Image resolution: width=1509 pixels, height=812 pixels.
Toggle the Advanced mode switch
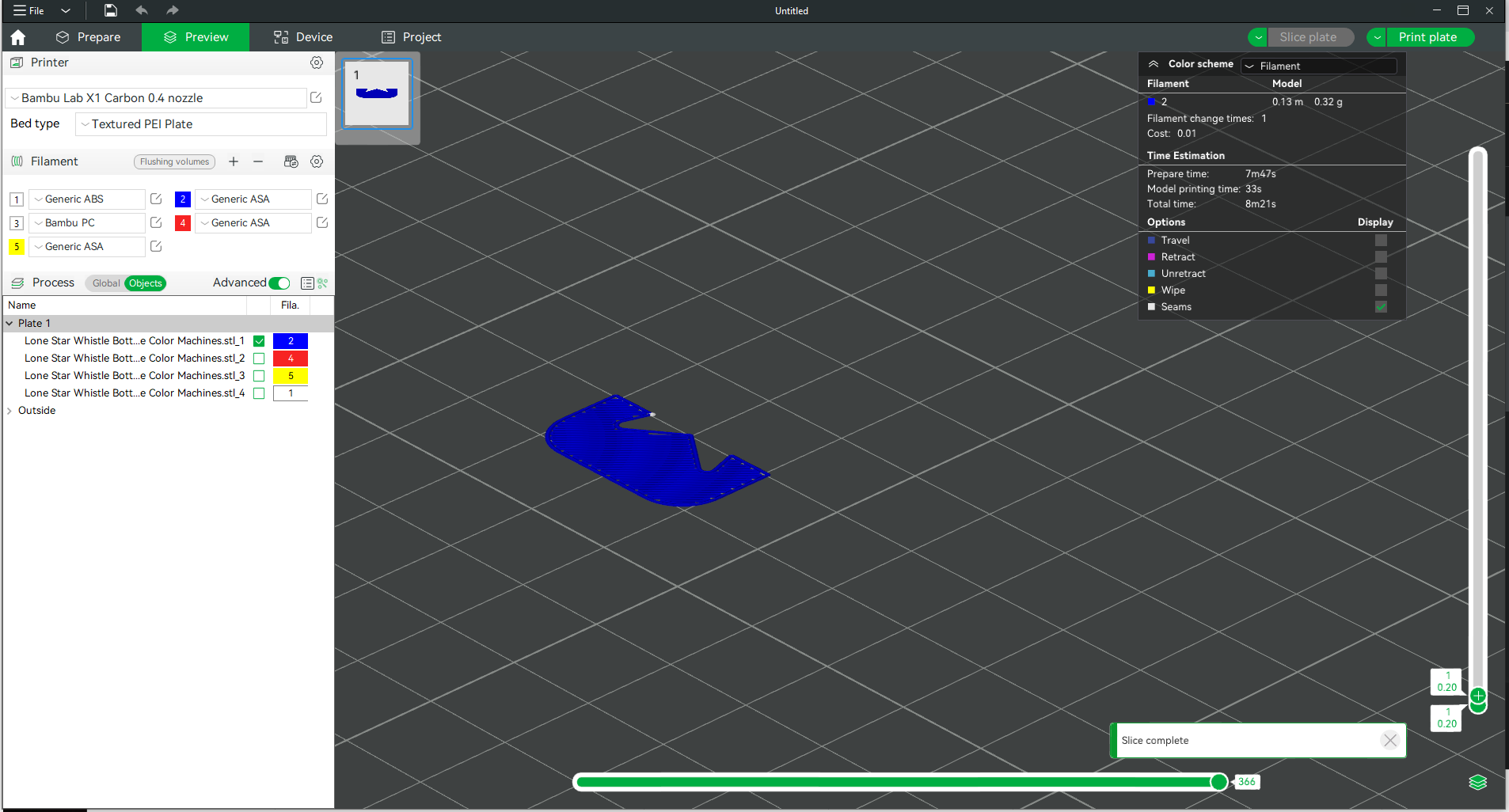[279, 283]
